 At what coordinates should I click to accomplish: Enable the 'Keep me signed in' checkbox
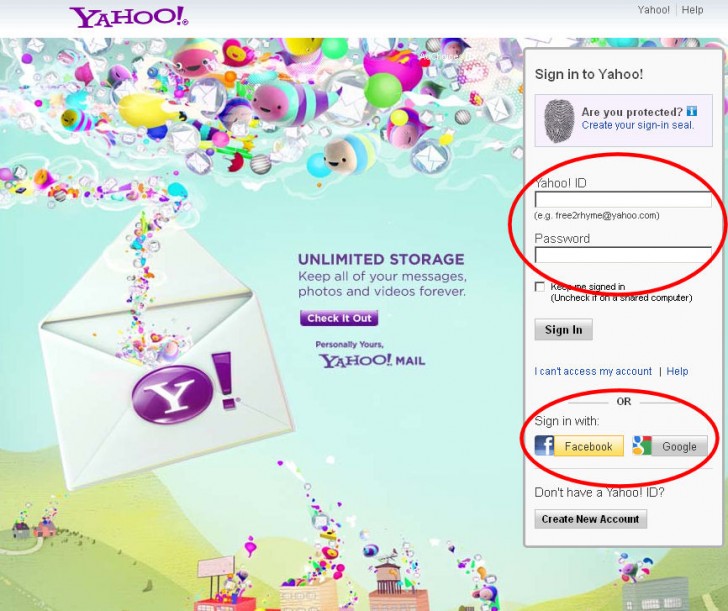tap(540, 286)
